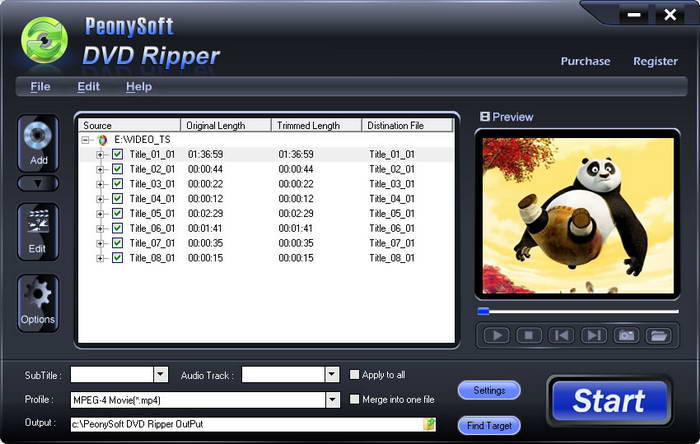The width and height of the screenshot is (700, 444).
Task: Open the Help menu
Action: coord(139,87)
